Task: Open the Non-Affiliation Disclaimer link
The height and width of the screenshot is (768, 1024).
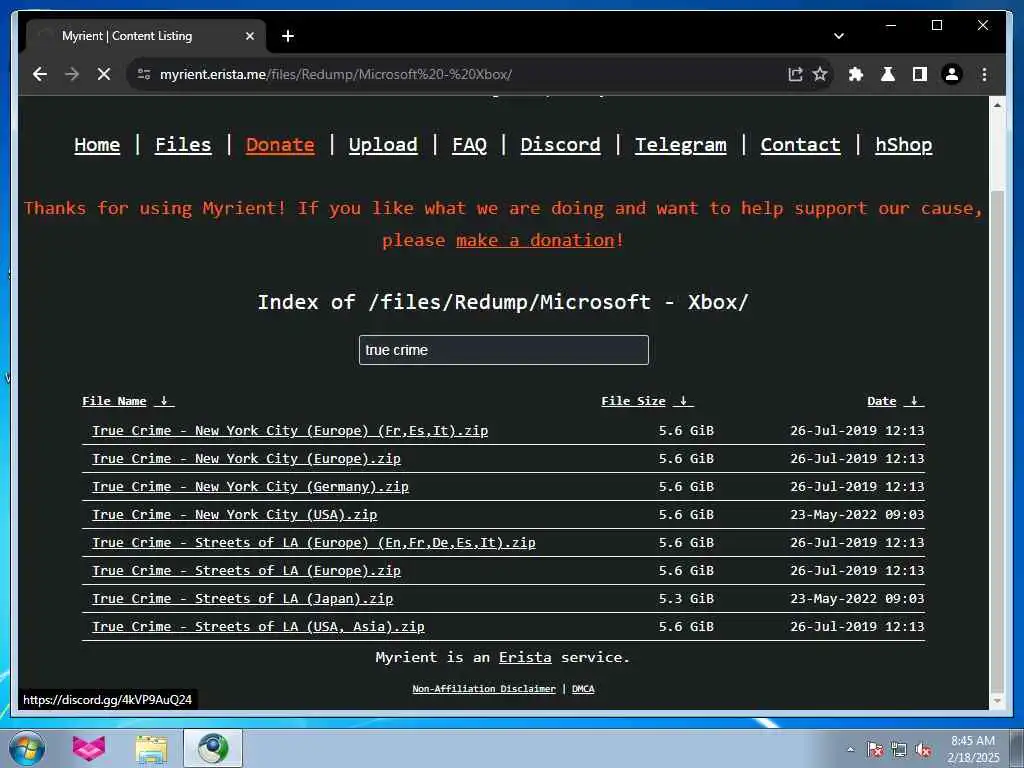Action: [x=484, y=689]
